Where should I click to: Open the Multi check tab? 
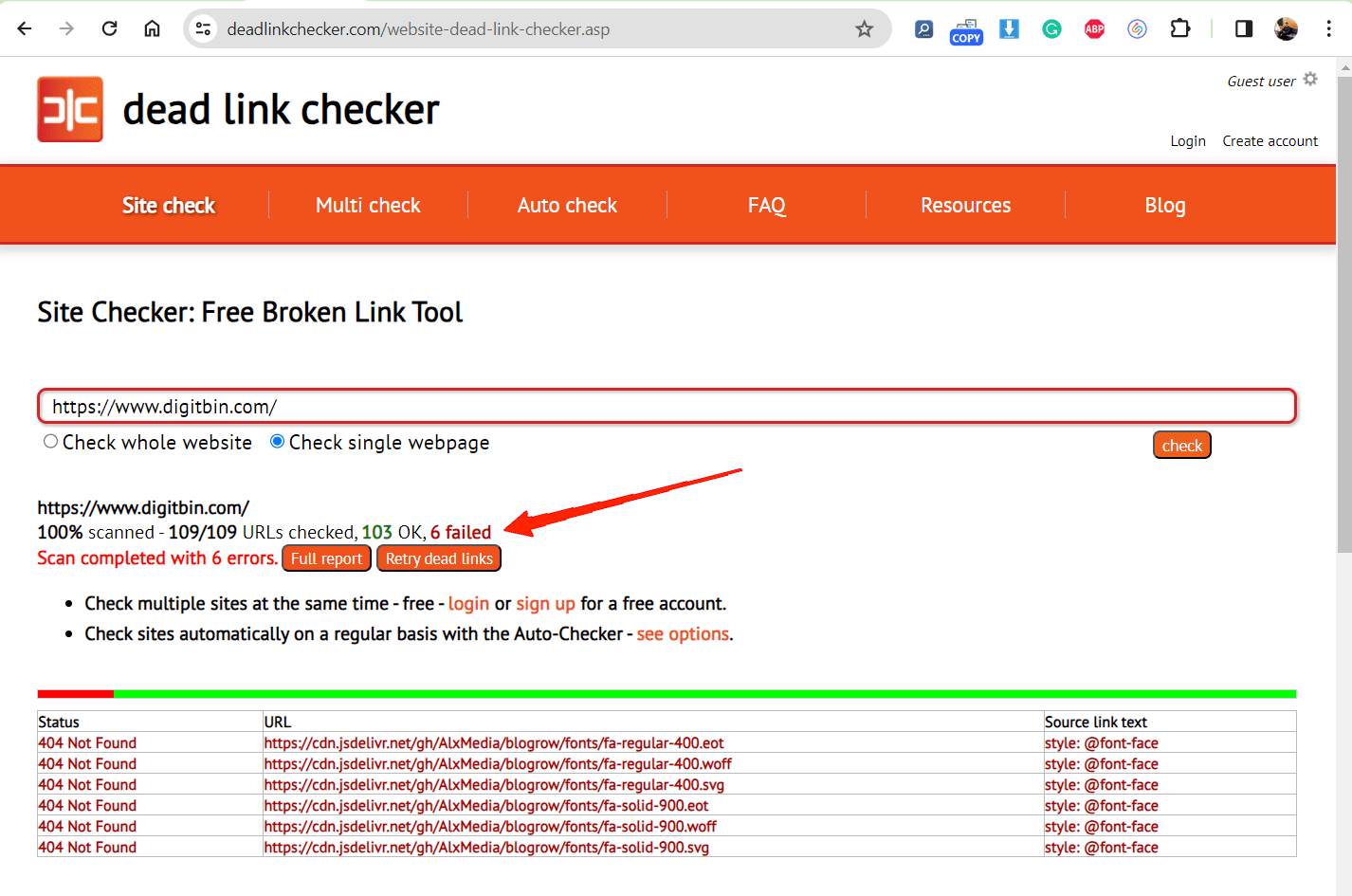point(368,205)
